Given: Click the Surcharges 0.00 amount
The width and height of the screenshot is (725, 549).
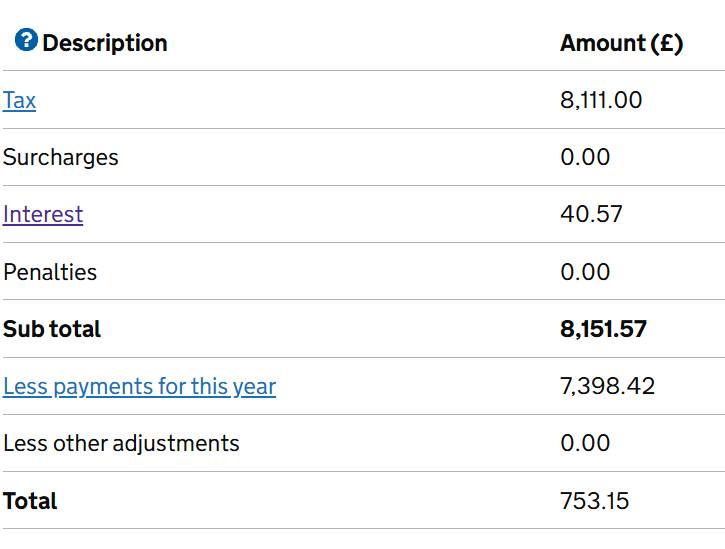Looking at the screenshot, I should tap(585, 157).
